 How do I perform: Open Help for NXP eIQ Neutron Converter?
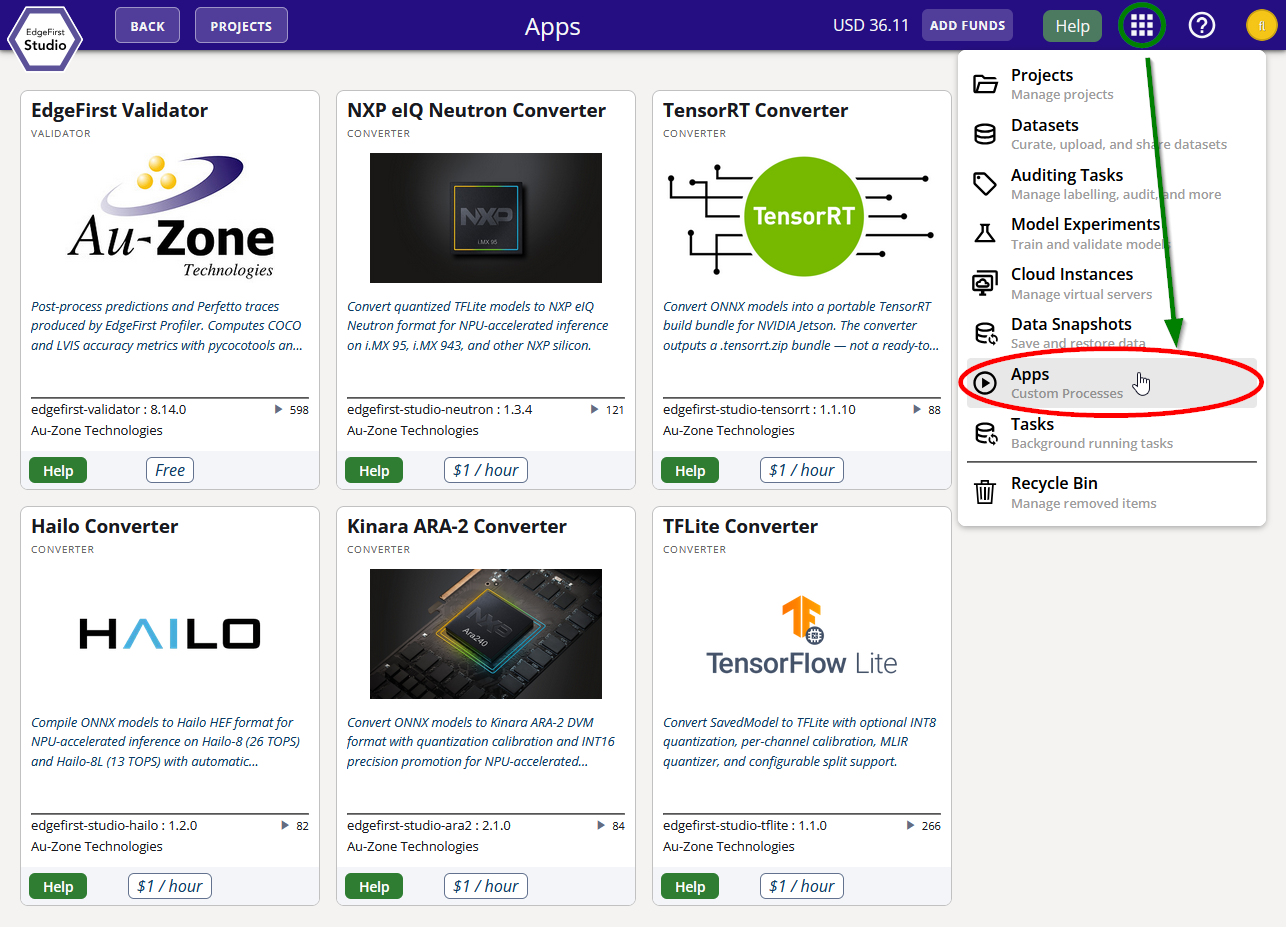374,470
